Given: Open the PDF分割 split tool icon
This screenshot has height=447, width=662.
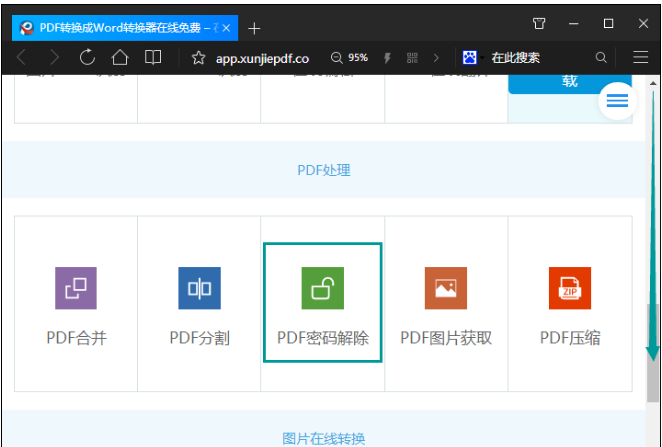Looking at the screenshot, I should [x=199, y=288].
